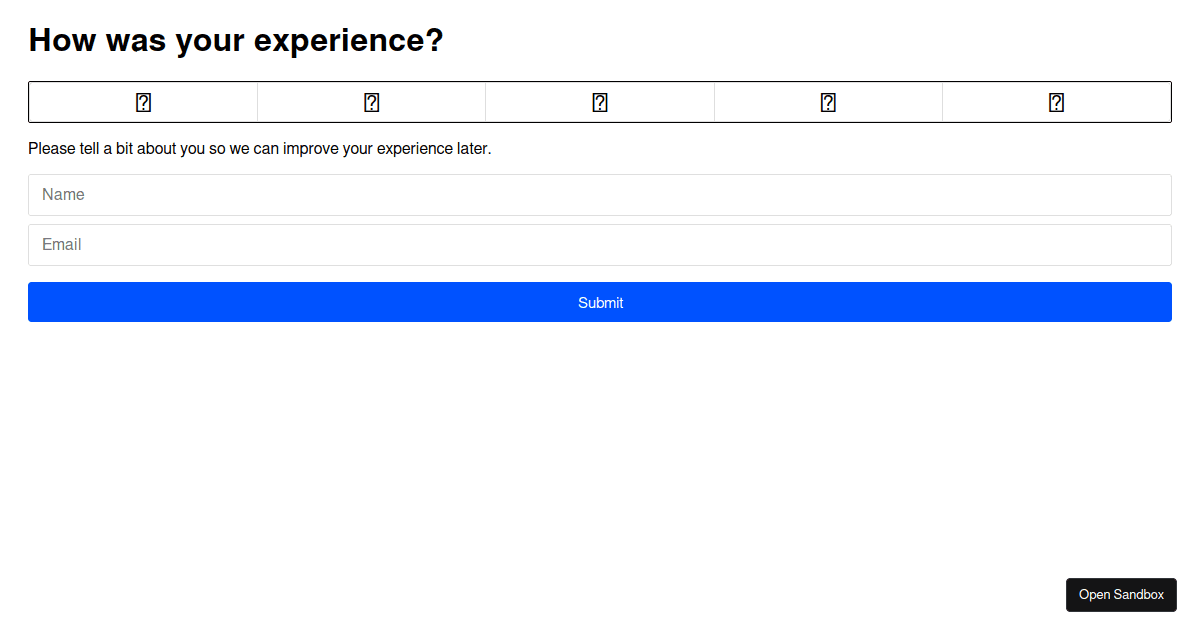Viewport: 1200px width, 630px height.
Task: Submit the feedback form
Action: click(x=600, y=302)
